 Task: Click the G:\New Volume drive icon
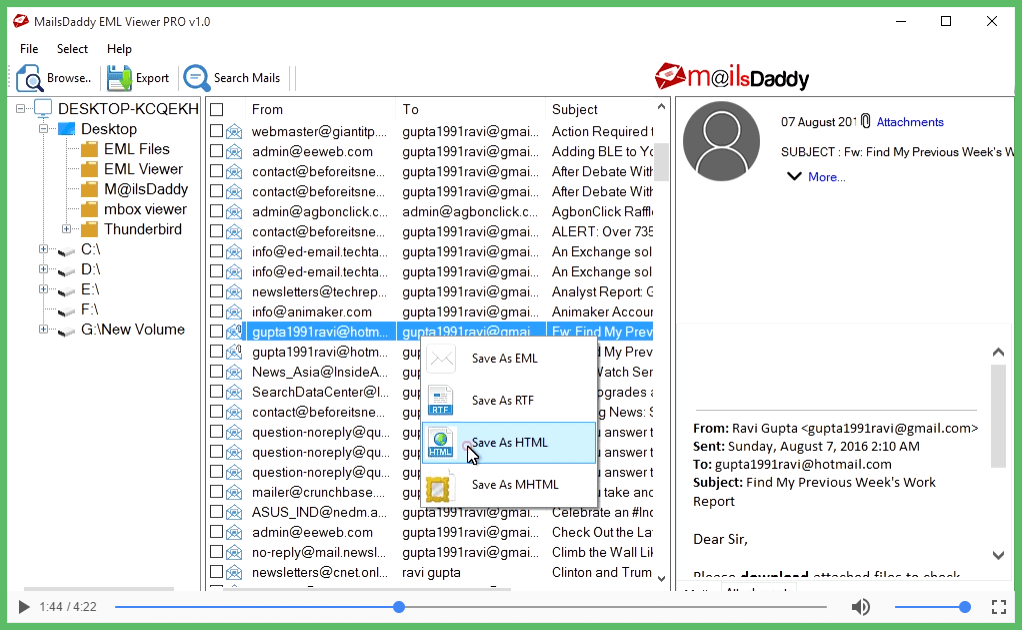coord(66,332)
